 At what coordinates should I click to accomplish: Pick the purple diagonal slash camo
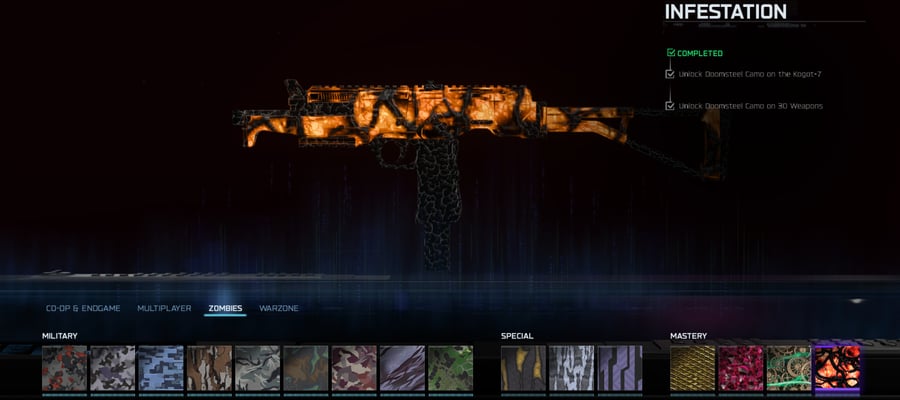coord(402,368)
